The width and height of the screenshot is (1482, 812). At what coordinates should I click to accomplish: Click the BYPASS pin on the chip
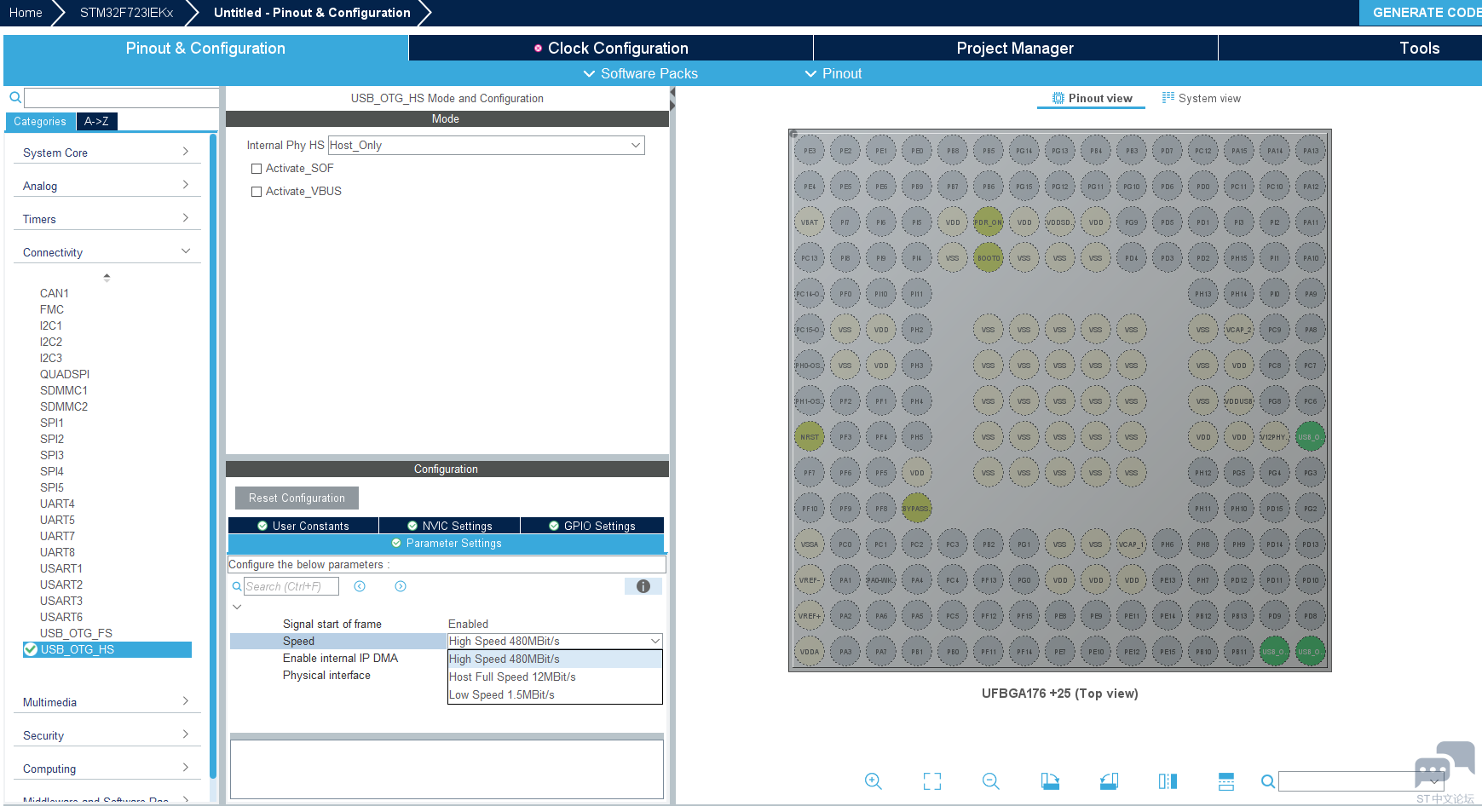click(x=917, y=509)
